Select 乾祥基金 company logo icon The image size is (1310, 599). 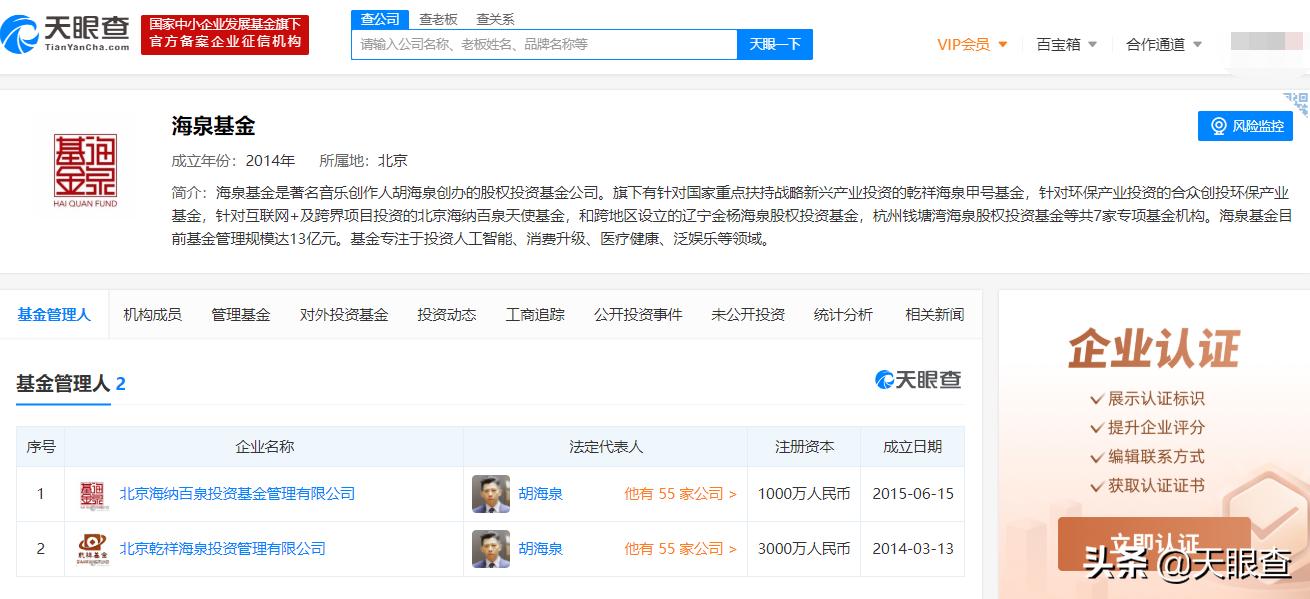(92, 548)
